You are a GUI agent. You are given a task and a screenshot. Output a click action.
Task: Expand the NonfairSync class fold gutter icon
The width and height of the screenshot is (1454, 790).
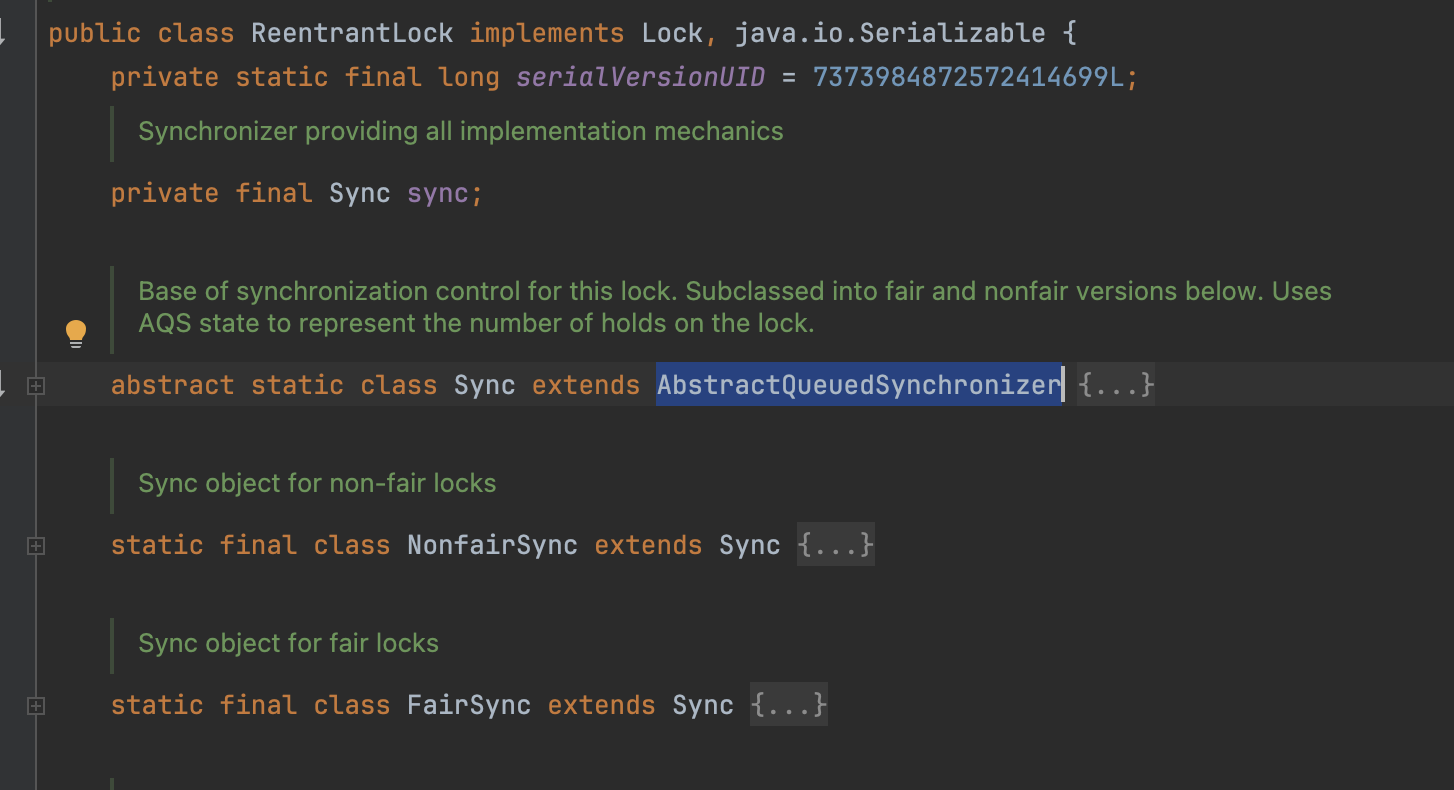coord(36,546)
